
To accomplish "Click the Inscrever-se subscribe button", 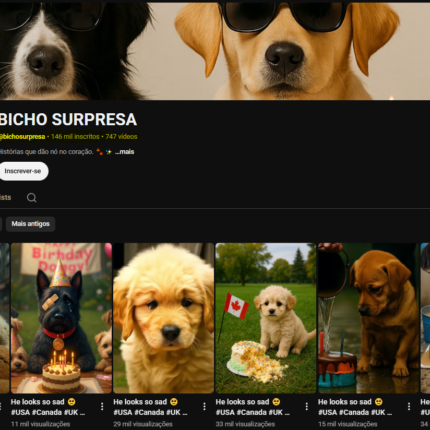I will point(23,171).
